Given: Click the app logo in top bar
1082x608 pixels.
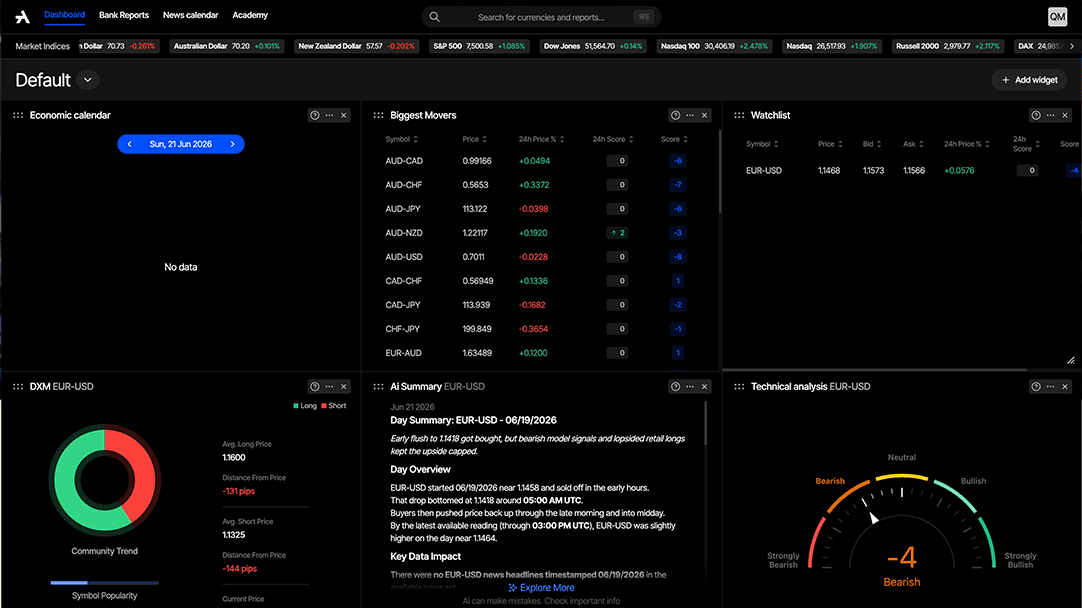Looking at the screenshot, I should click(x=23, y=17).
